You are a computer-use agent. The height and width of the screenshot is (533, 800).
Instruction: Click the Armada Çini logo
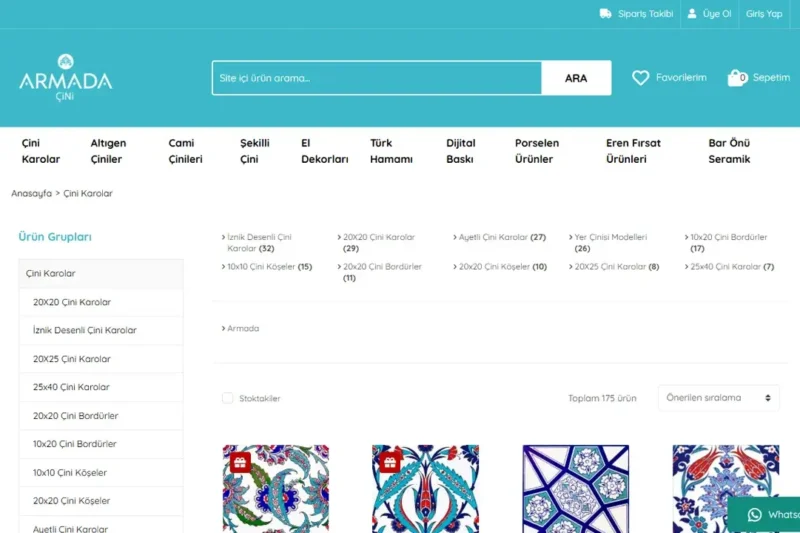65,78
